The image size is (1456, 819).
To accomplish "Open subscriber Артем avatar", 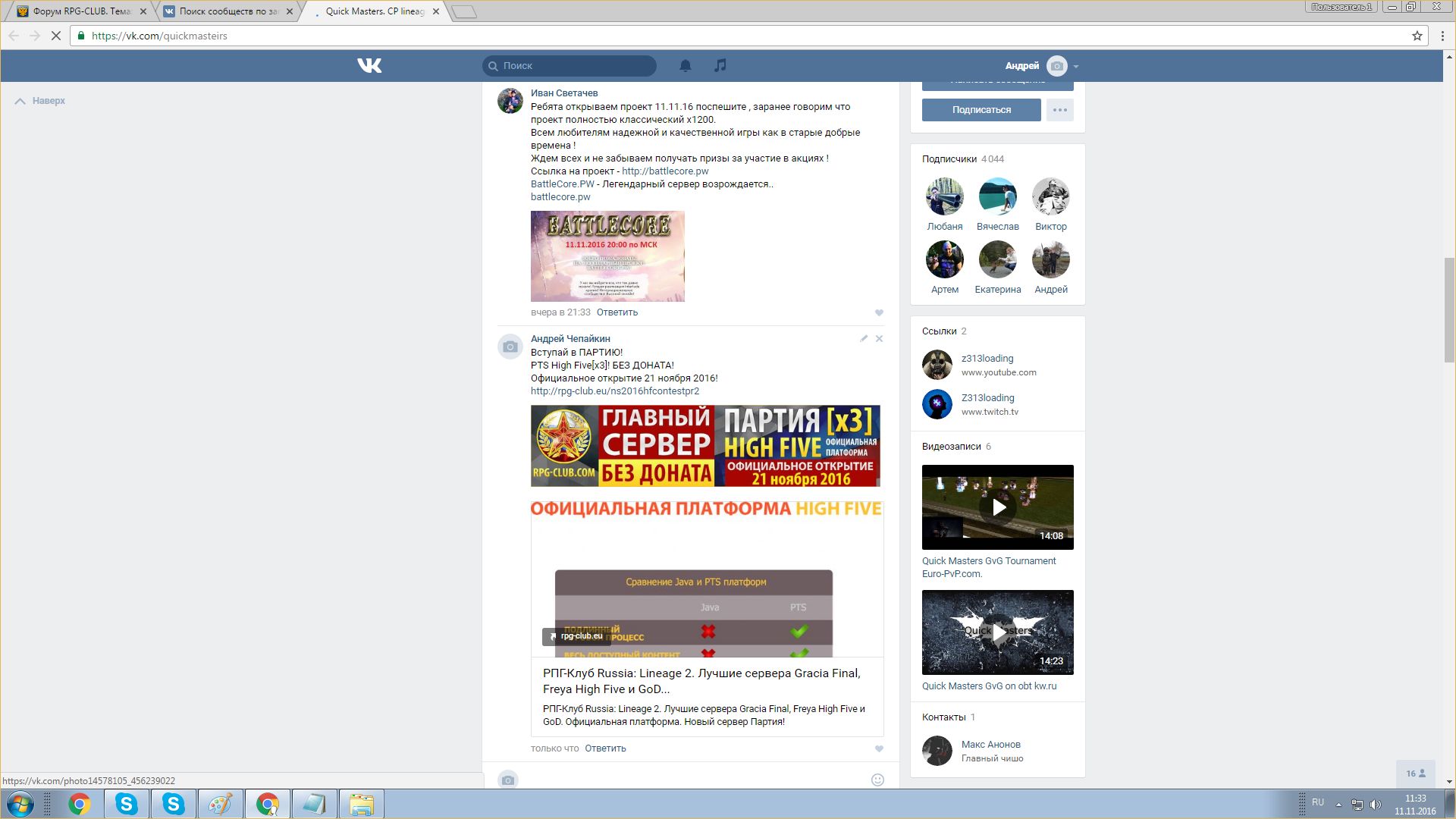I will [x=945, y=259].
